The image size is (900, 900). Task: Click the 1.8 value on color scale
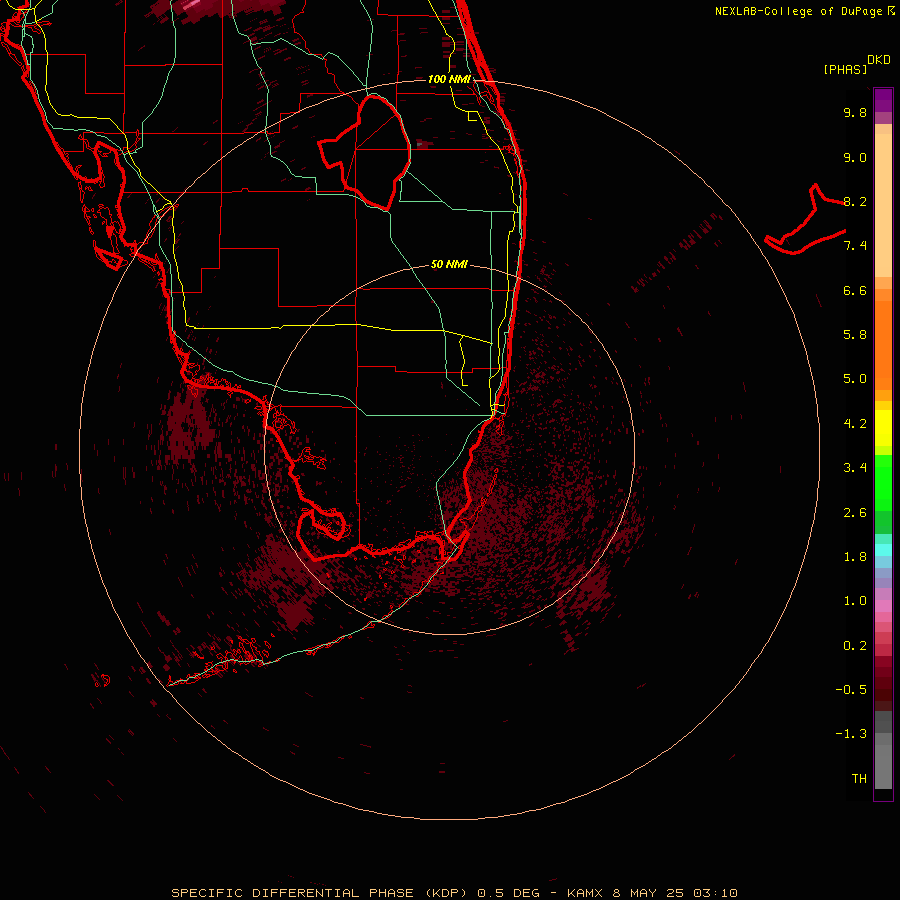(x=855, y=557)
